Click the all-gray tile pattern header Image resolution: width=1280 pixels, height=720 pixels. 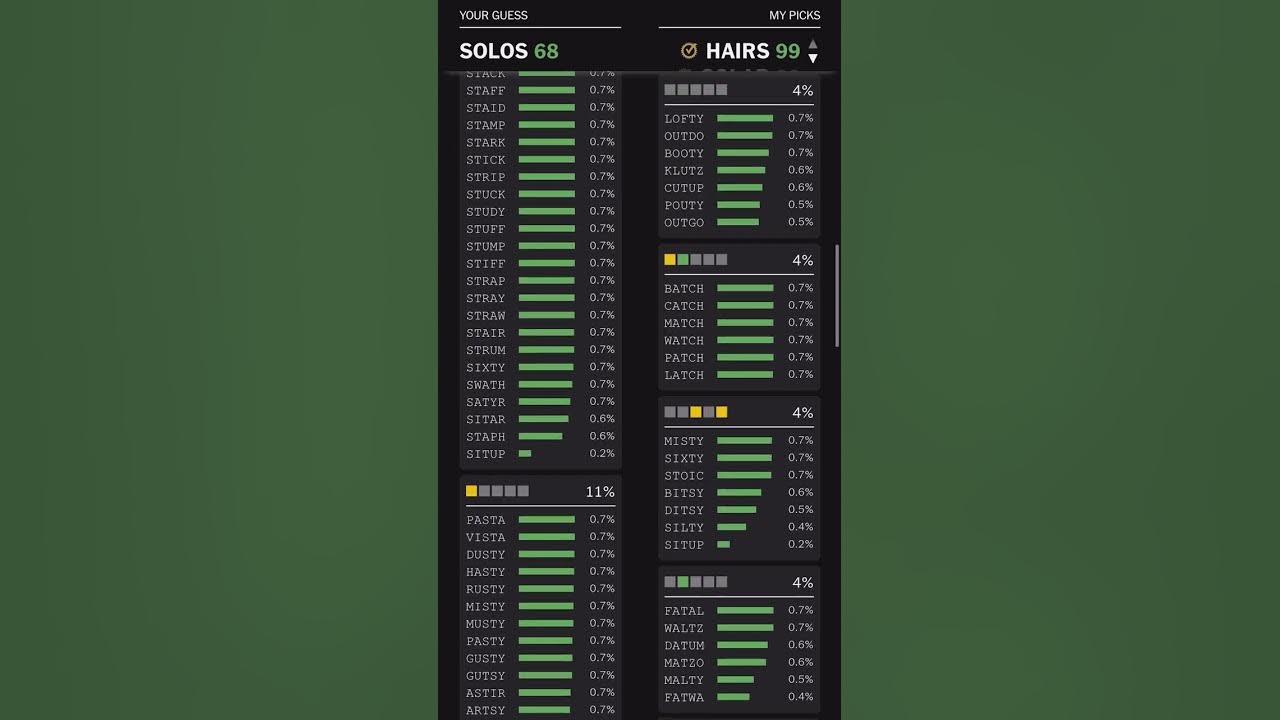tap(696, 90)
